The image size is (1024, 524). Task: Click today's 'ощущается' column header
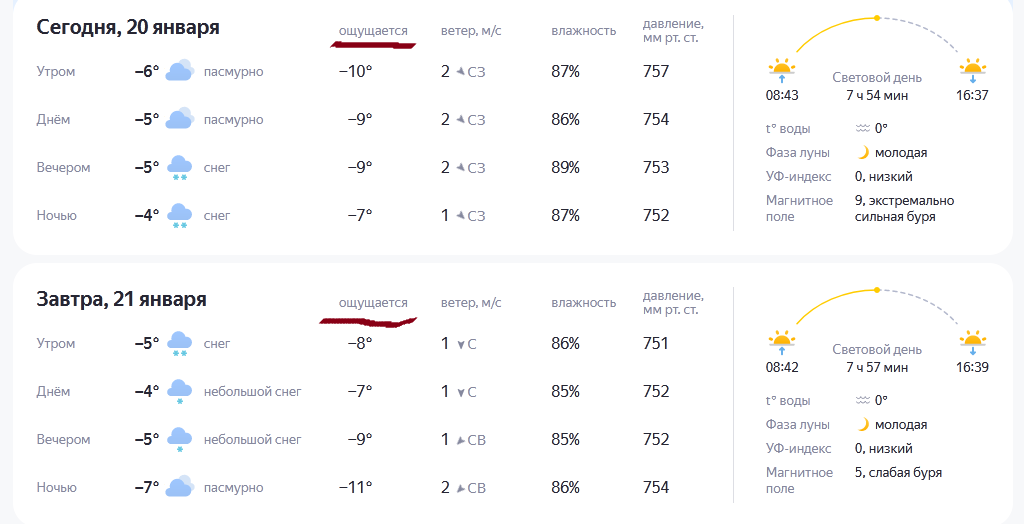click(x=373, y=31)
